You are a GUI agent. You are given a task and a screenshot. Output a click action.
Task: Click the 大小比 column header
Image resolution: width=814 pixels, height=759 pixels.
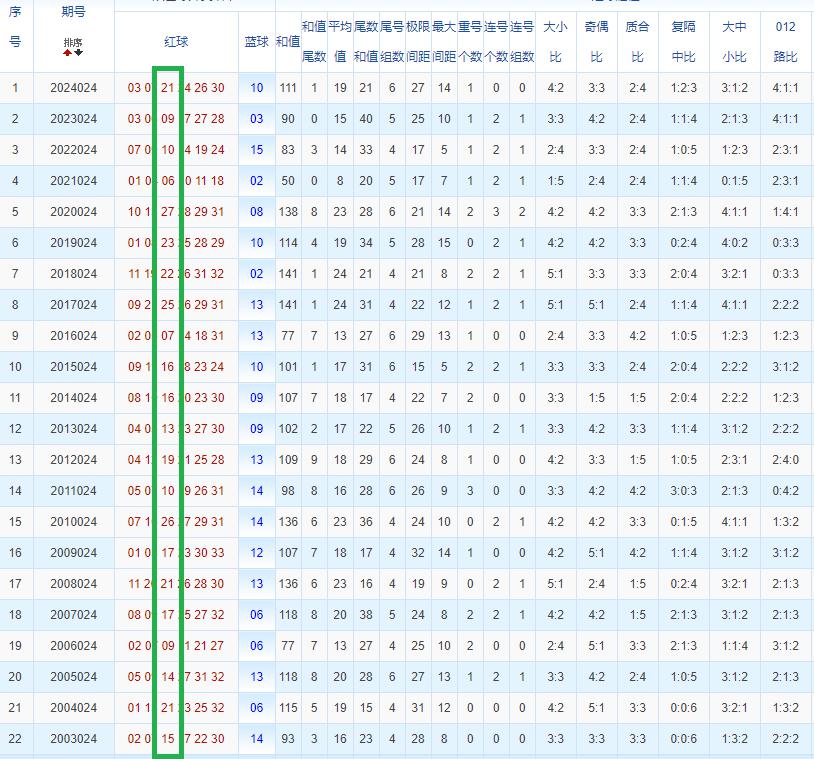[555, 42]
